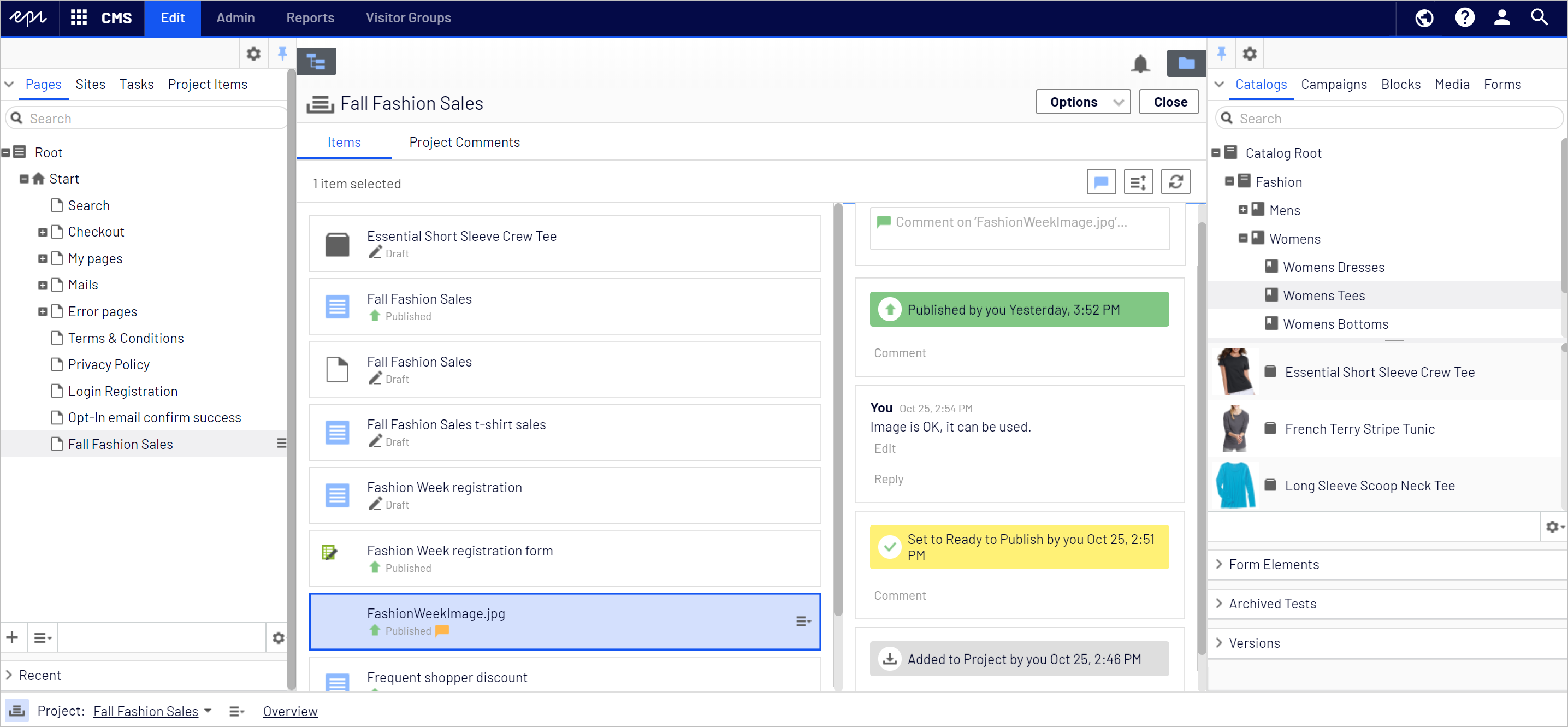Click the sort items icon
The image size is (1568, 727).
1138,181
